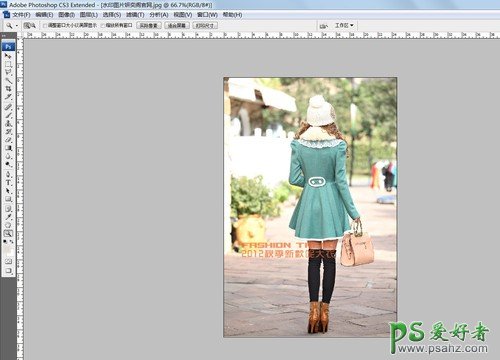The image size is (500, 360).
Task: Open the 工作区 workspace dropdown
Action: (344, 25)
